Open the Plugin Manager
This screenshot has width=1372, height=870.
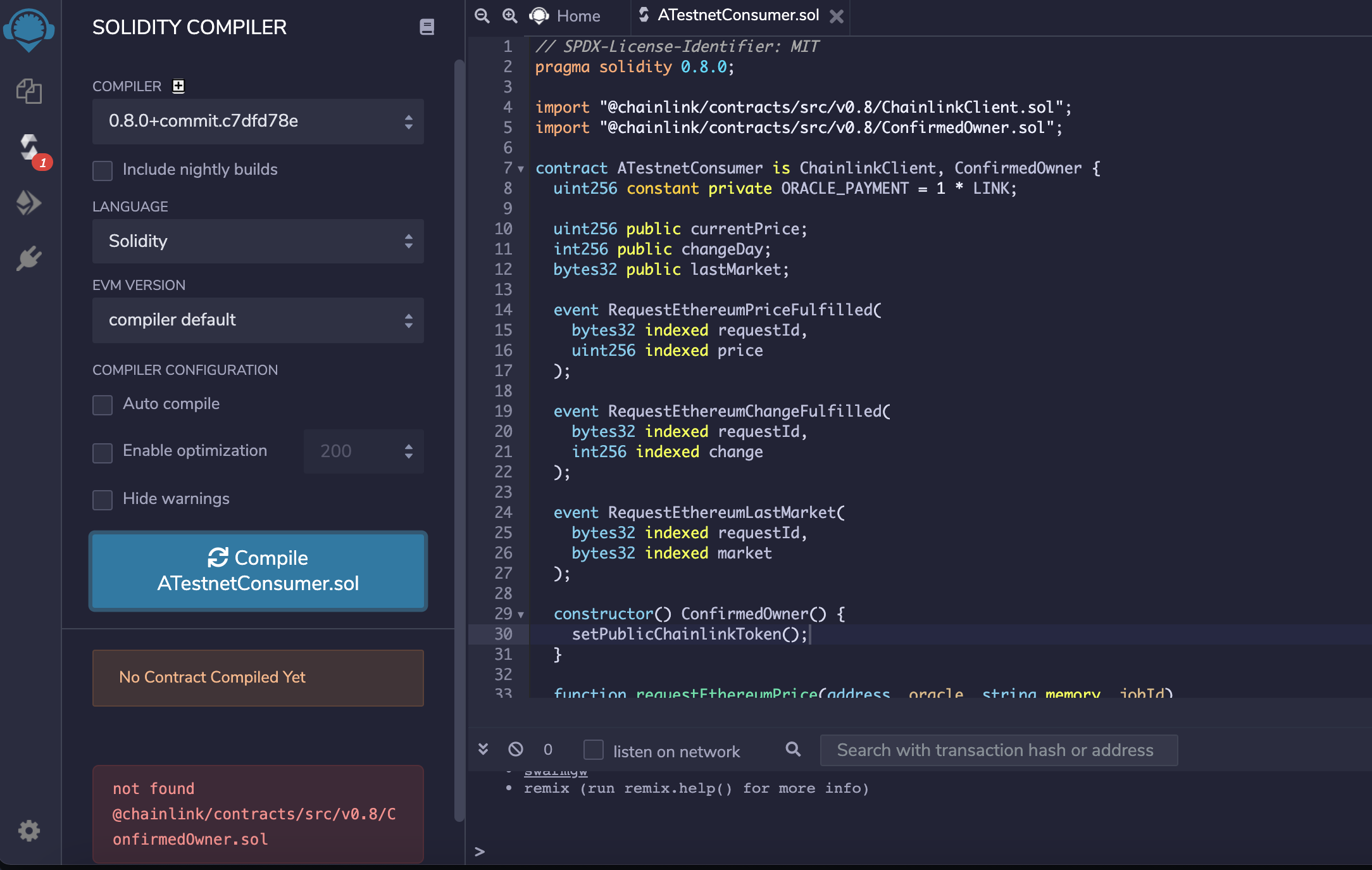tap(29, 258)
